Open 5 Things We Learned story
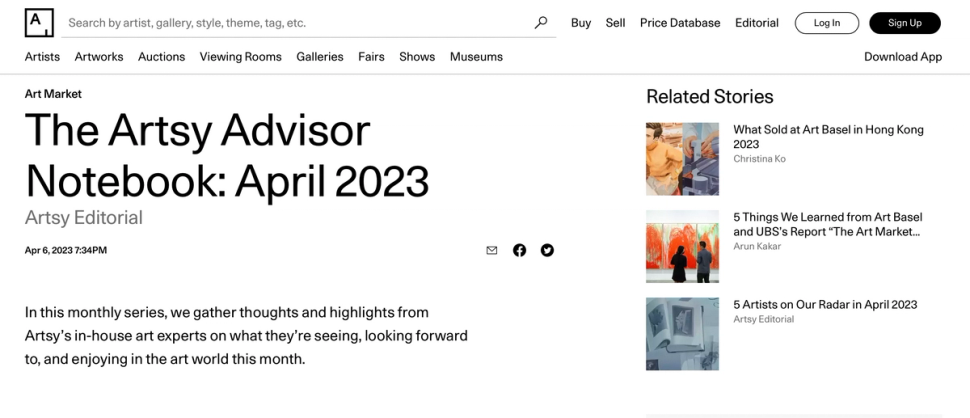Image resolution: width=970 pixels, height=418 pixels. pyautogui.click(x=828, y=224)
